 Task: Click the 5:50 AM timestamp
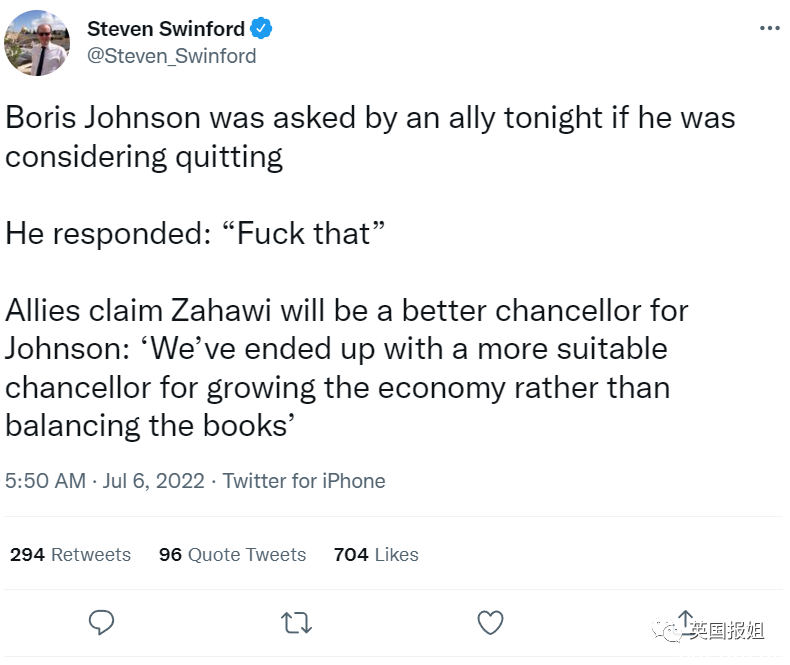point(45,481)
